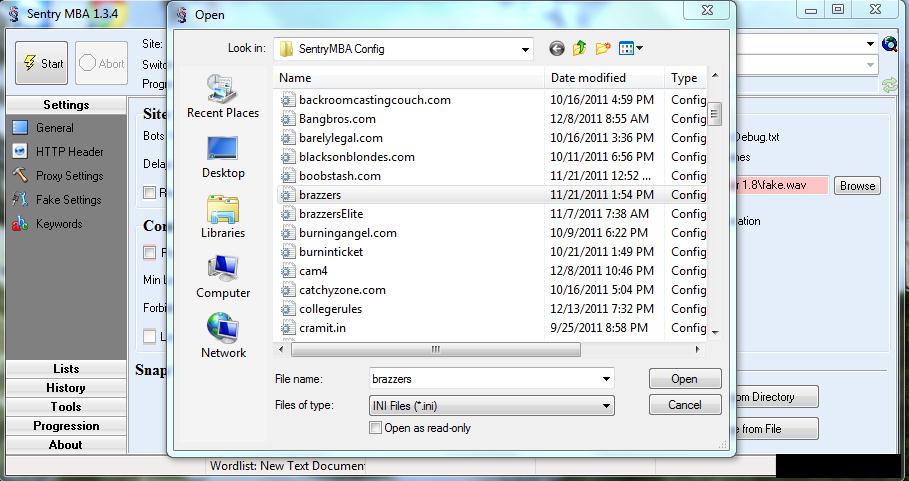909x481 pixels.
Task: Select the backroomcastingcouch.com file name
Action: pyautogui.click(x=374, y=100)
